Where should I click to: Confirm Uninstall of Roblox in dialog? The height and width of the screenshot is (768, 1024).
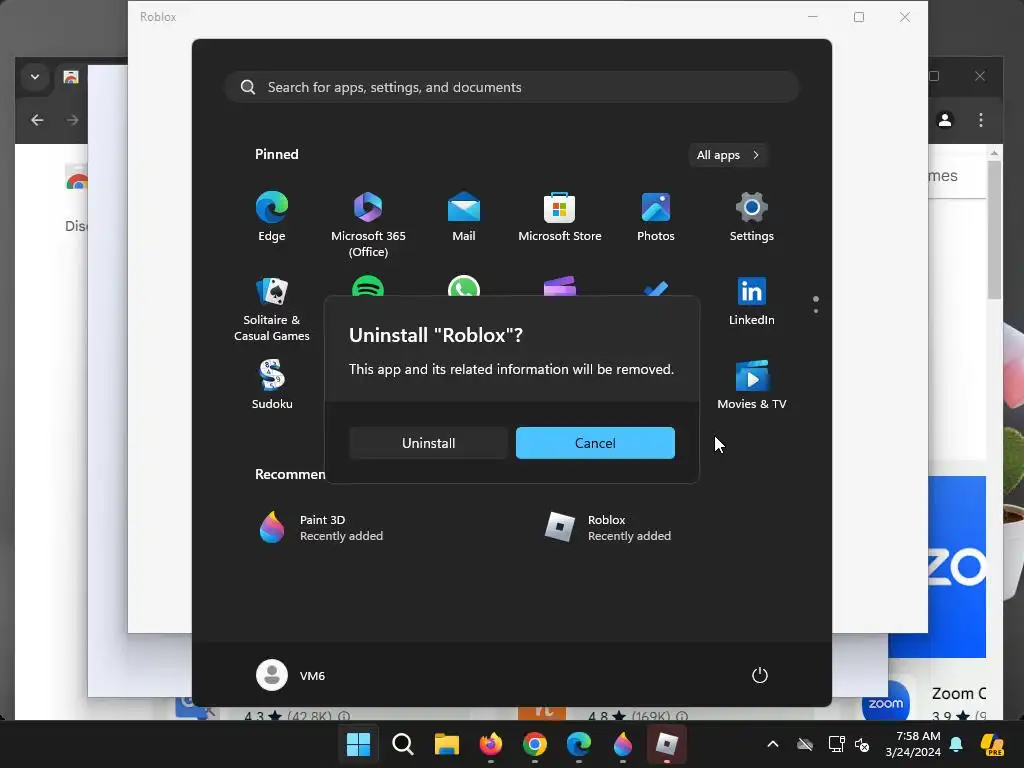[x=428, y=443]
